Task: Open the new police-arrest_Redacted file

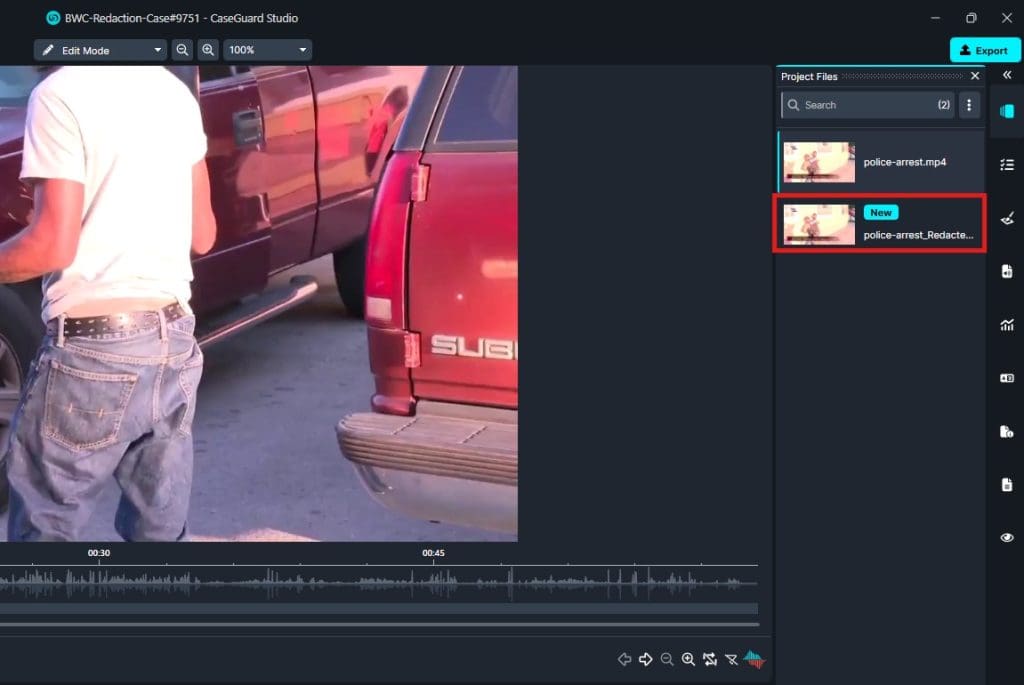Action: click(880, 224)
